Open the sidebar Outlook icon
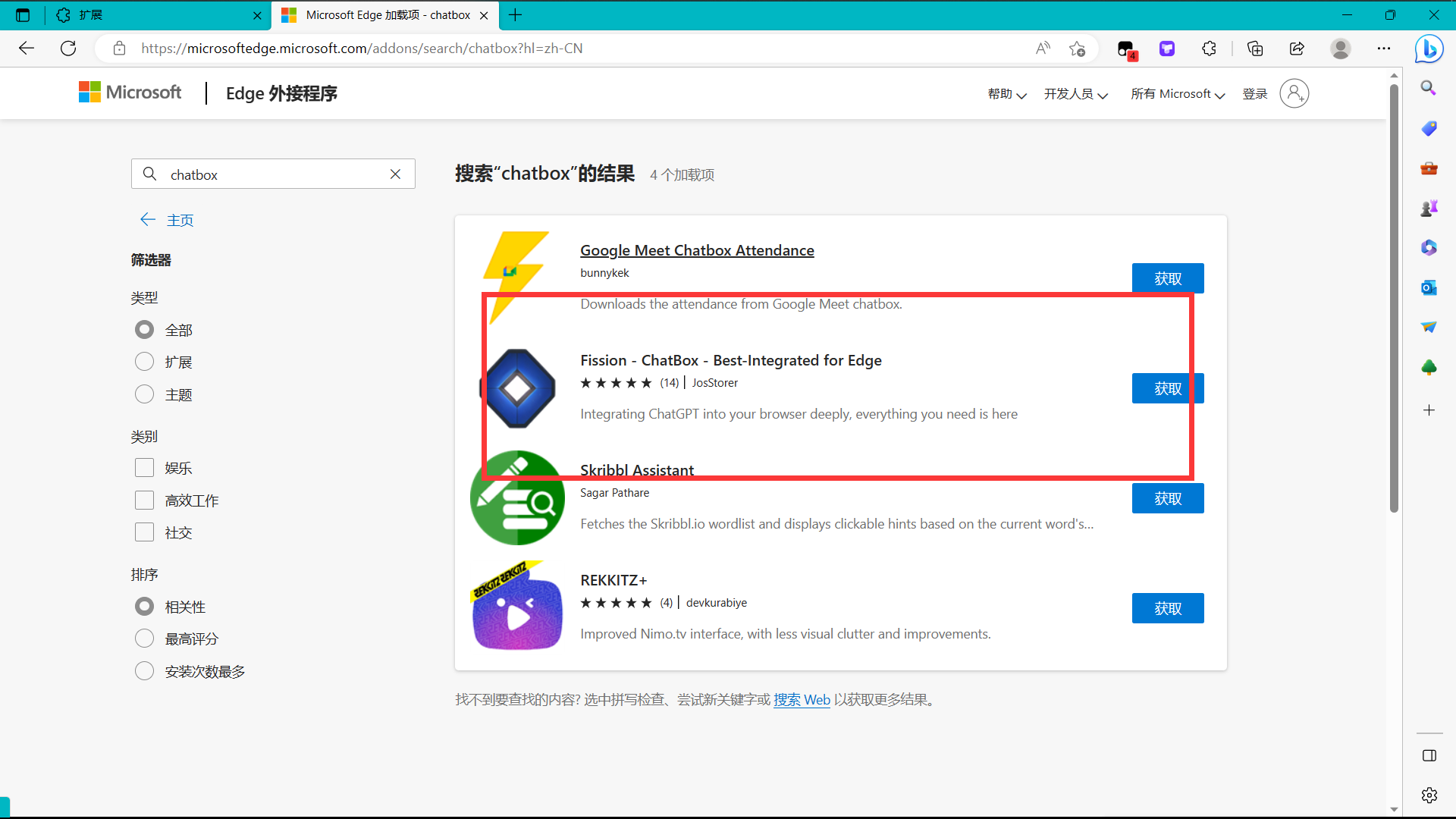The image size is (1456, 819). 1429,287
